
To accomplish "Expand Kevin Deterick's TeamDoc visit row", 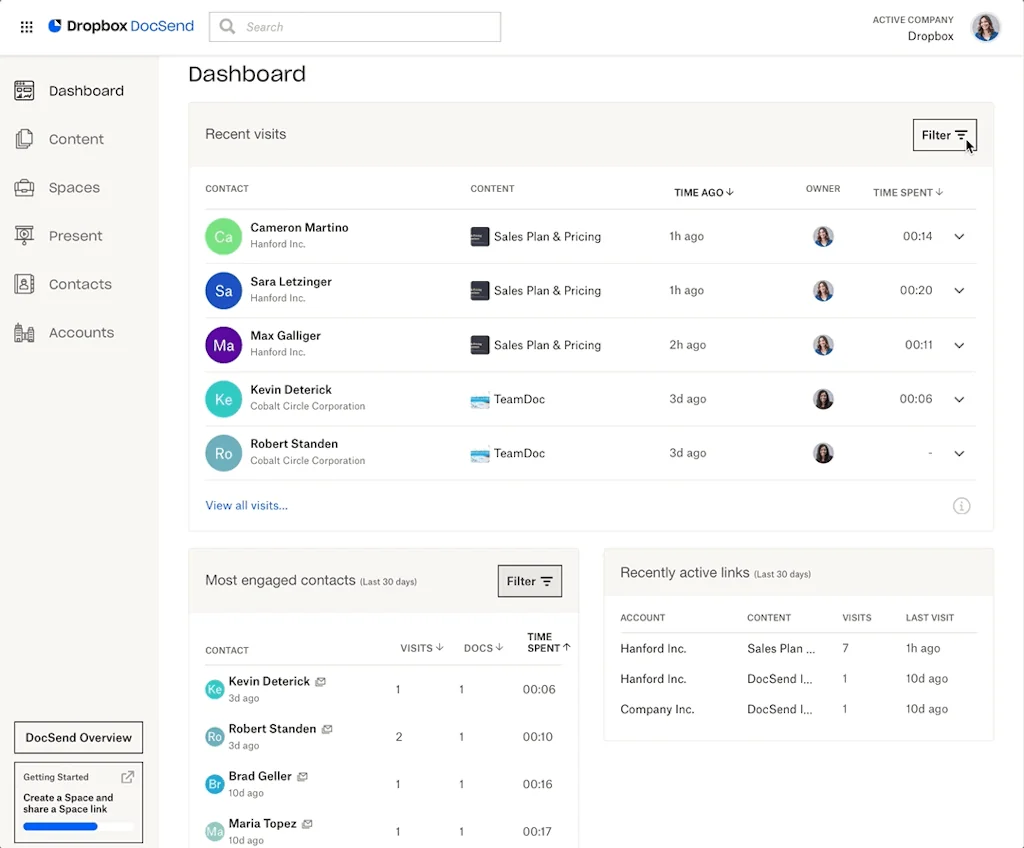I will pos(959,398).
